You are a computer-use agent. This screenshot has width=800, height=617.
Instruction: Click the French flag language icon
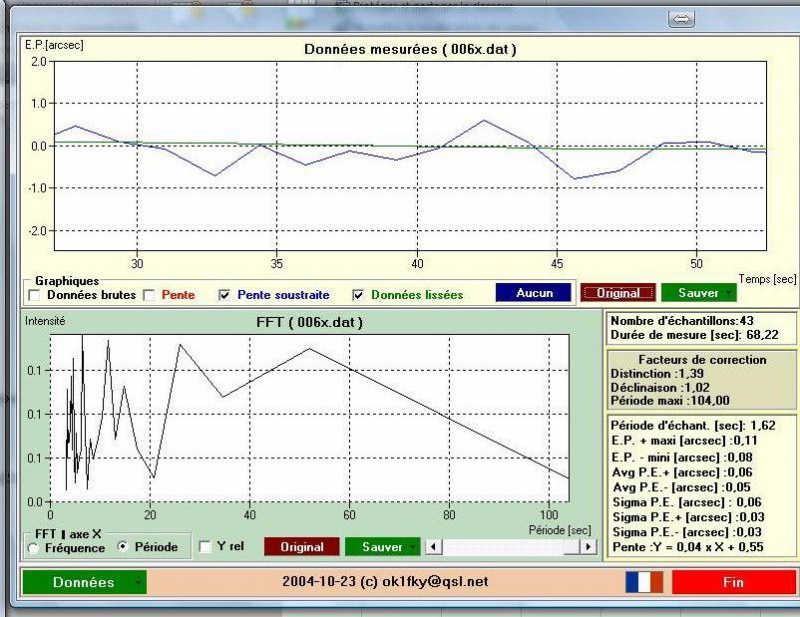coord(644,582)
